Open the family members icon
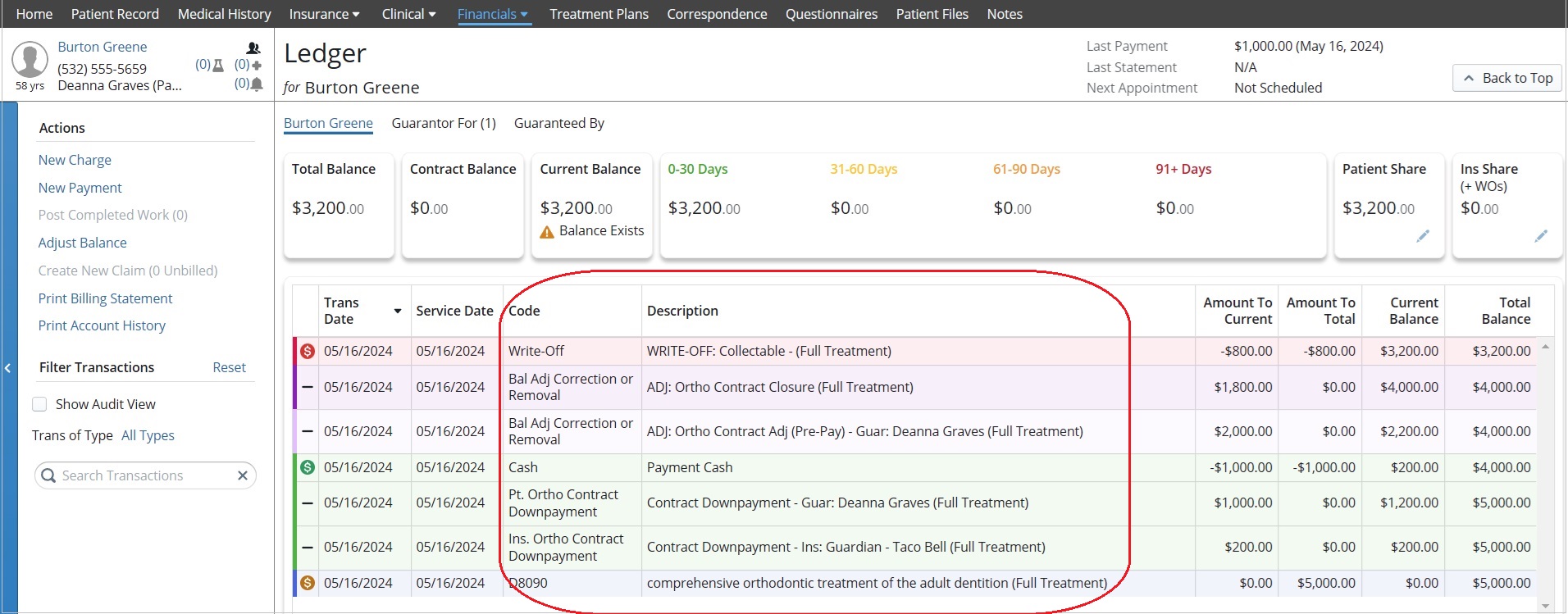This screenshot has height=614, width=1568. tap(253, 48)
